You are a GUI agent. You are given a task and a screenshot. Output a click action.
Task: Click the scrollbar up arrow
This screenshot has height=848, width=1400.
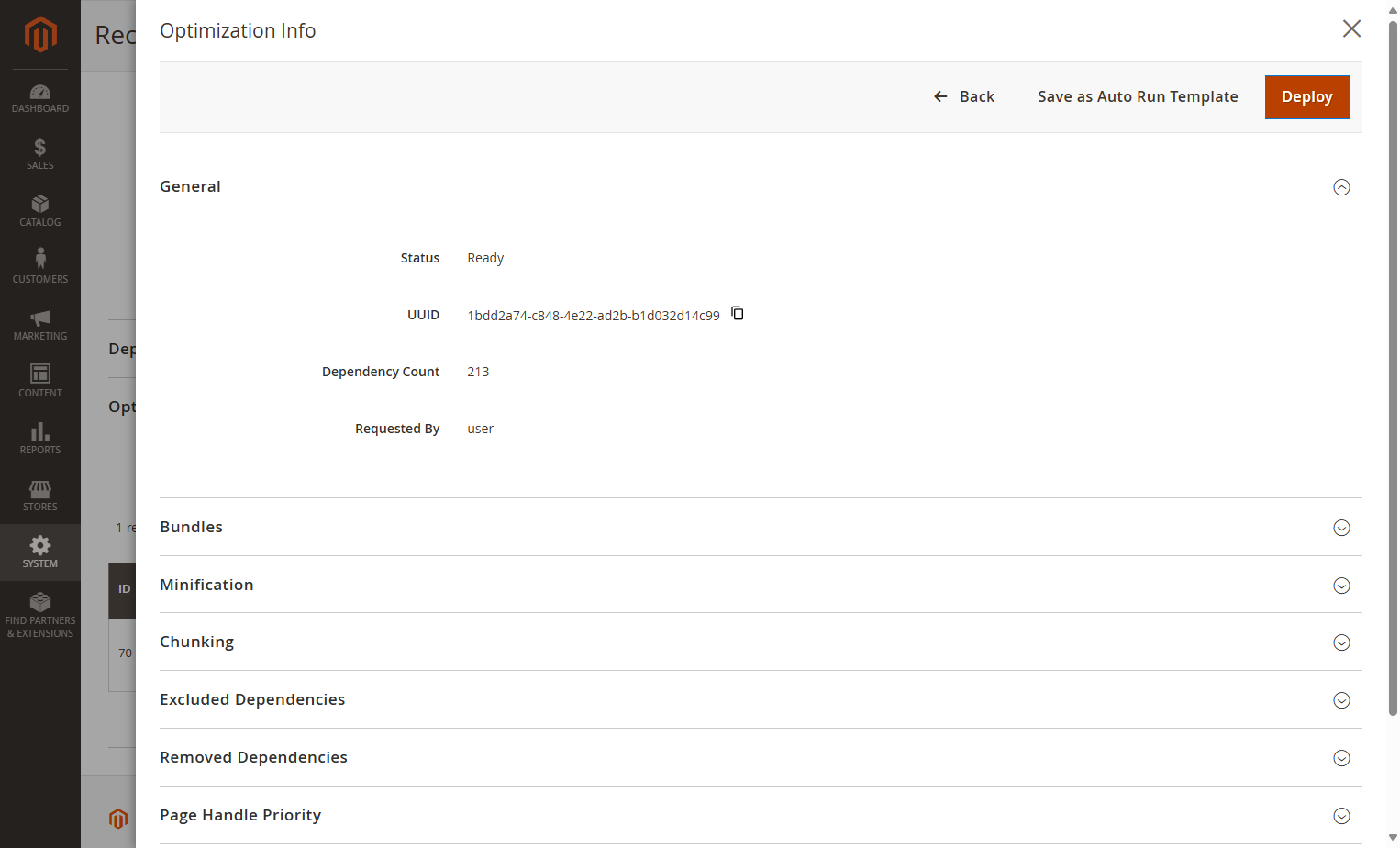tap(1393, 9)
